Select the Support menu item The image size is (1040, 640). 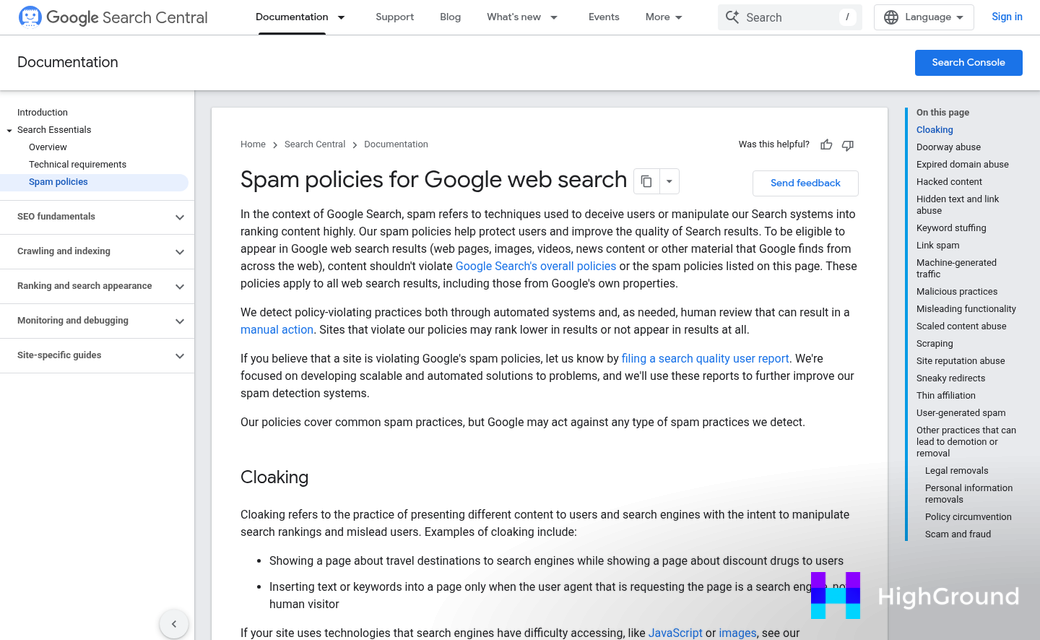click(394, 17)
